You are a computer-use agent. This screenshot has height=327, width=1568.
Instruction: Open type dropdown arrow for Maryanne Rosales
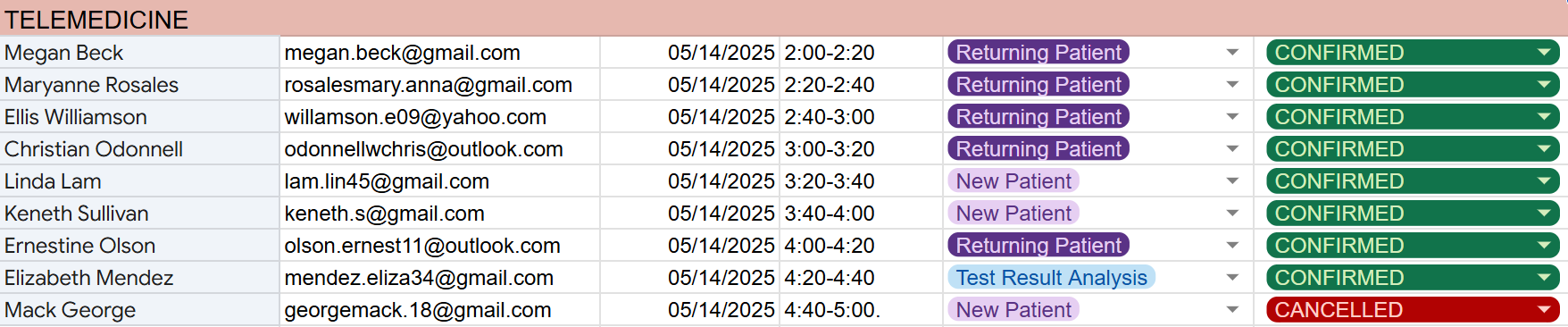(x=1232, y=85)
